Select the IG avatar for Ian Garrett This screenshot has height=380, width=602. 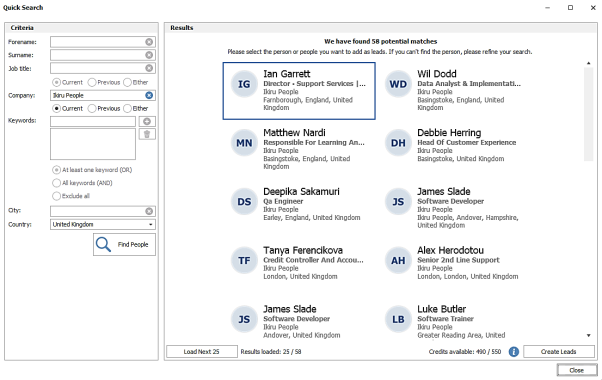[244, 84]
